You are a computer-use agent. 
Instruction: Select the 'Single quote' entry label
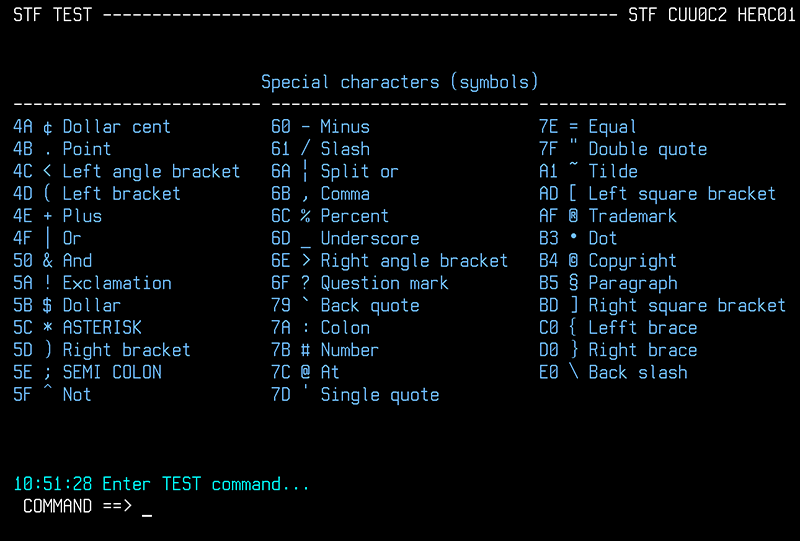click(x=380, y=395)
